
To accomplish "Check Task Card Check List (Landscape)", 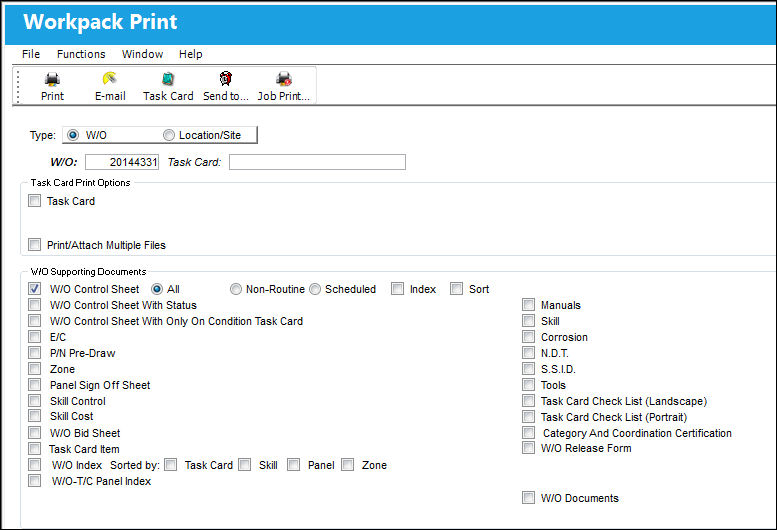I will [528, 400].
